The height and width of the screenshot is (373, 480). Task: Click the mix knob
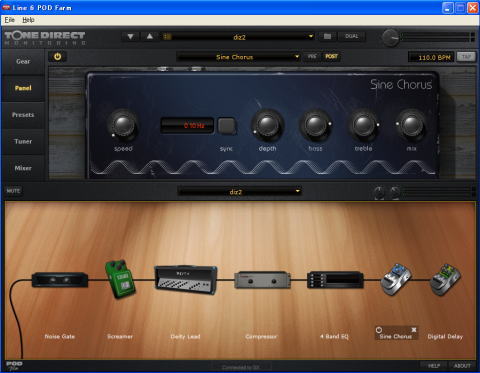411,126
